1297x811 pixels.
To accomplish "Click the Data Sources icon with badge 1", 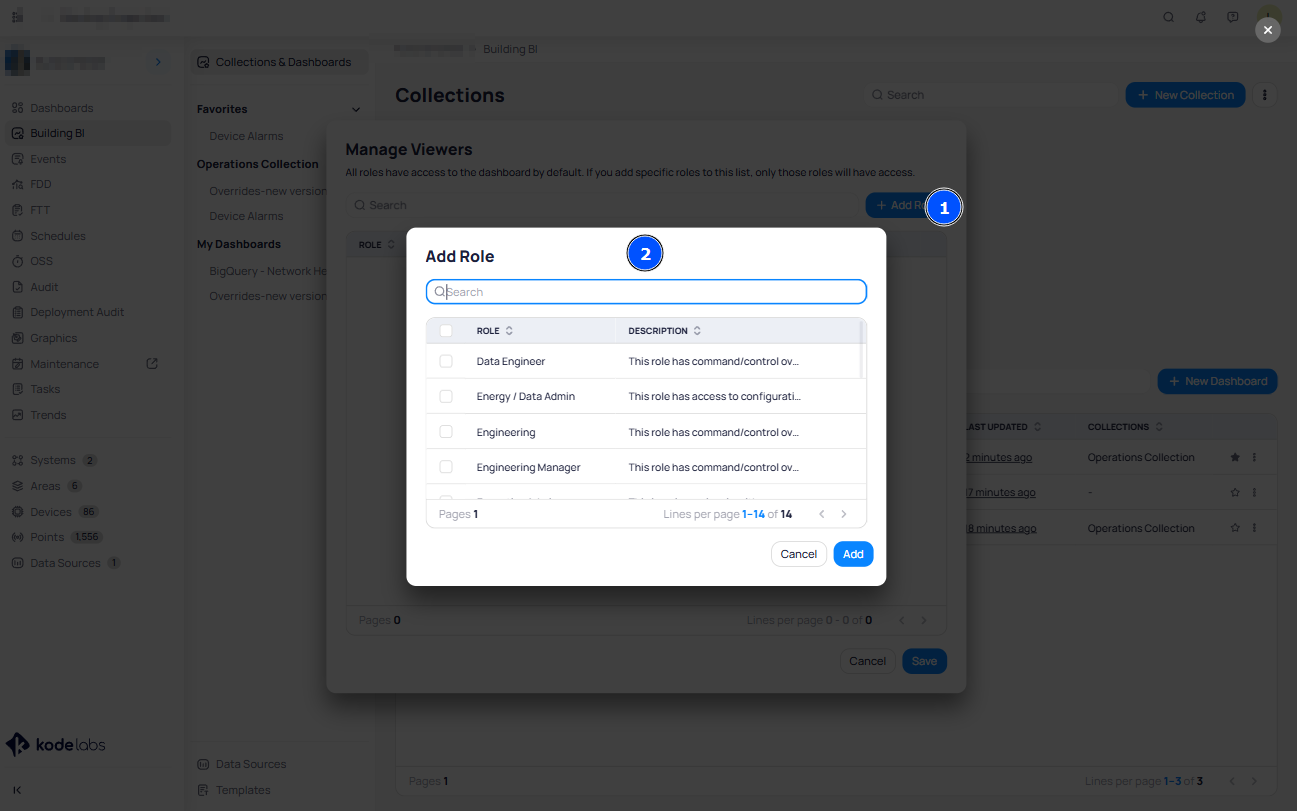I will (x=18, y=563).
